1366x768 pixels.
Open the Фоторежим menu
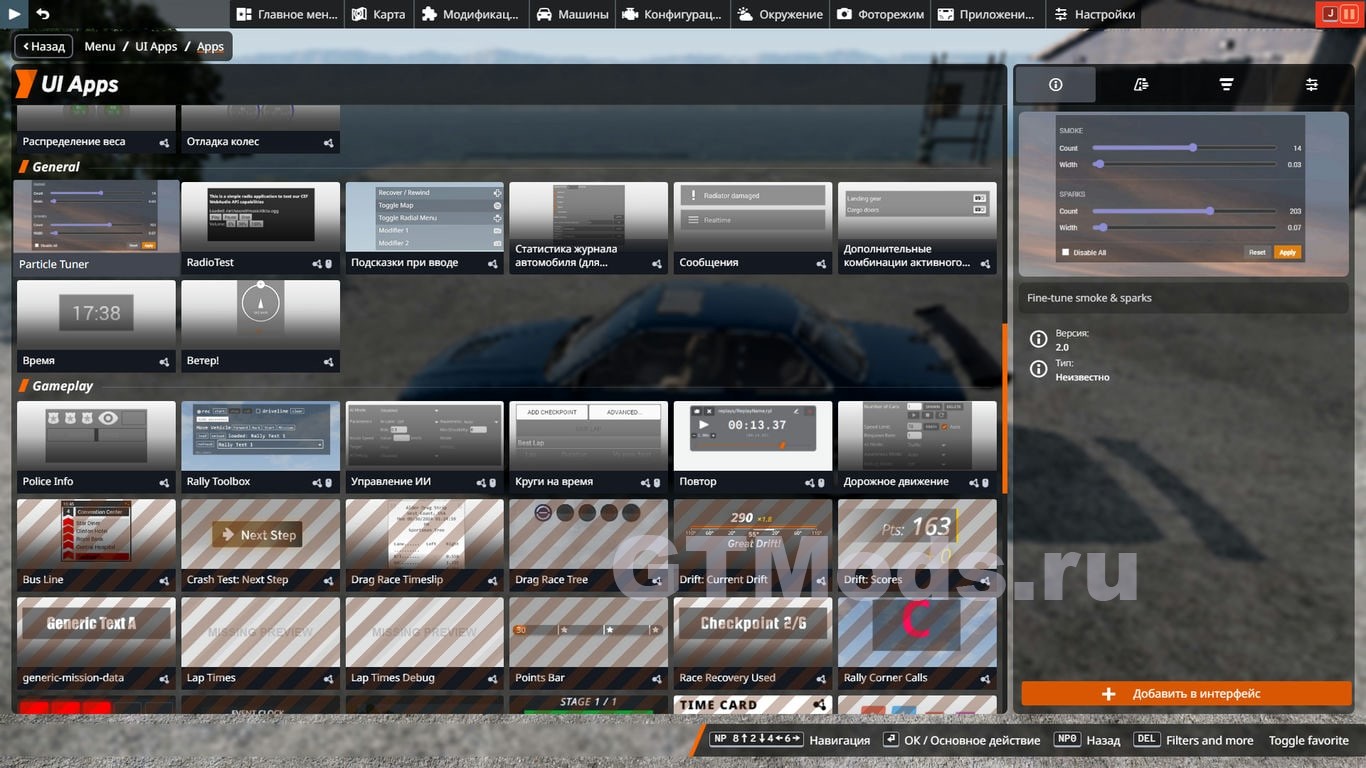[878, 14]
